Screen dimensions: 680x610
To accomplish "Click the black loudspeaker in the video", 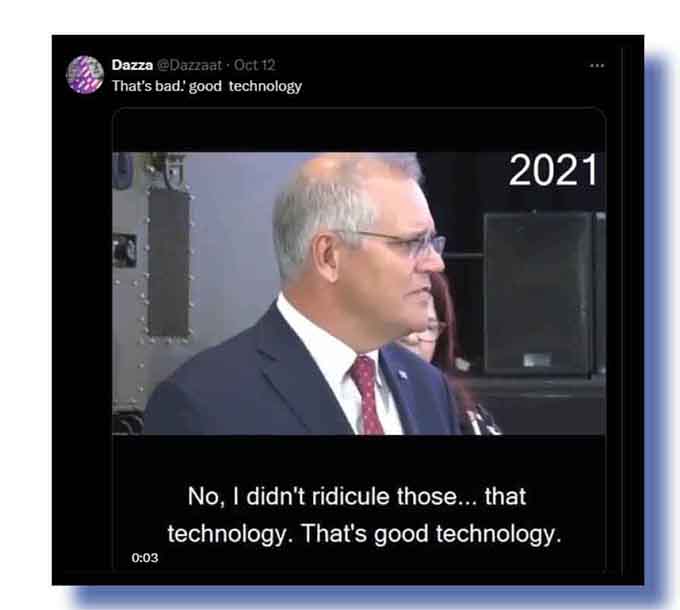I will click(538, 294).
